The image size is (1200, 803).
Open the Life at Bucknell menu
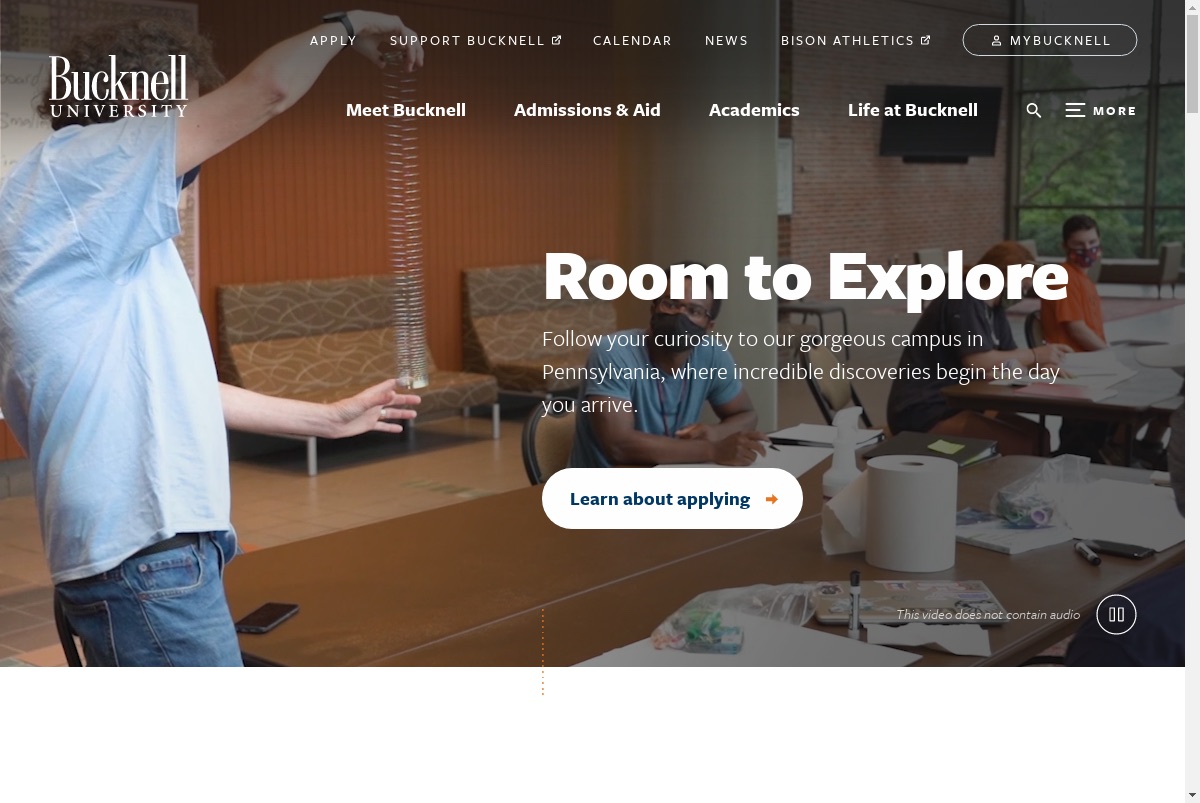[x=913, y=110]
